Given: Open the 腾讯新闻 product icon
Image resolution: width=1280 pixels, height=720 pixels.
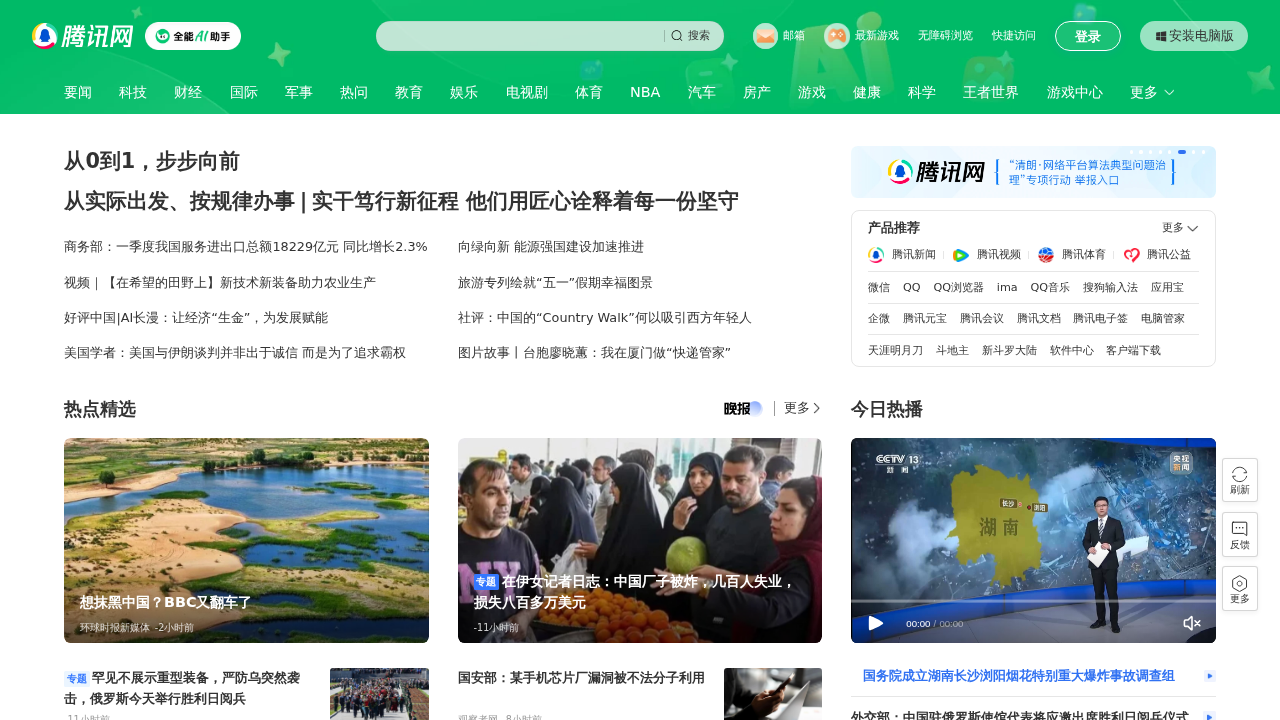Looking at the screenshot, I should (876, 255).
